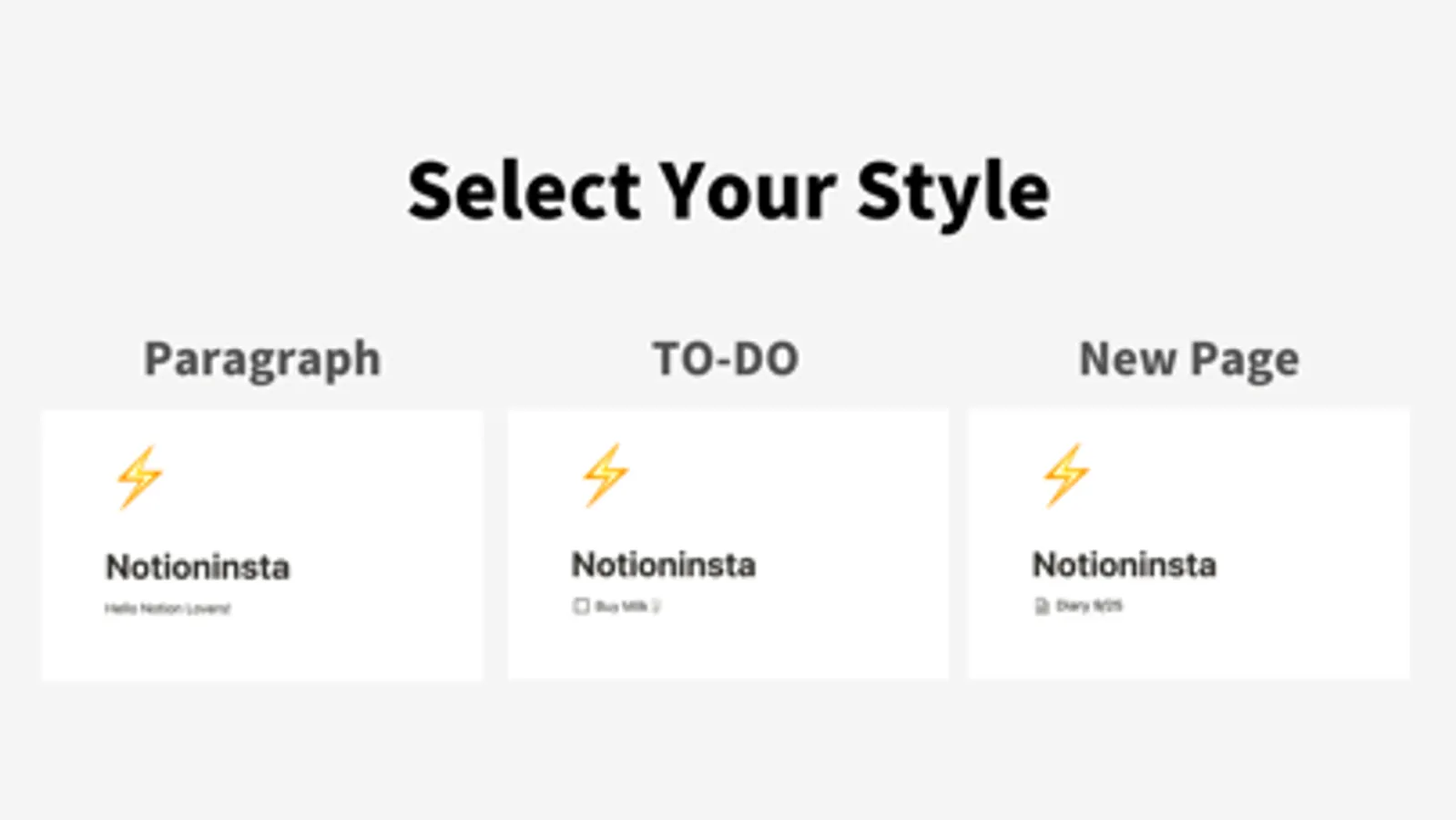This screenshot has width=1456, height=820.
Task: Click Notioninsta title in Paragraph card
Action: point(198,568)
